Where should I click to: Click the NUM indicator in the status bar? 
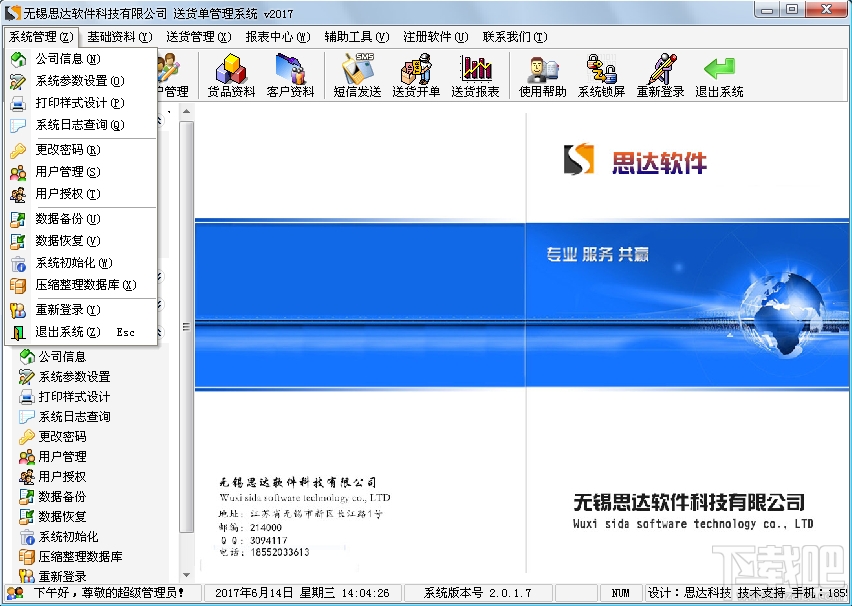(x=621, y=592)
